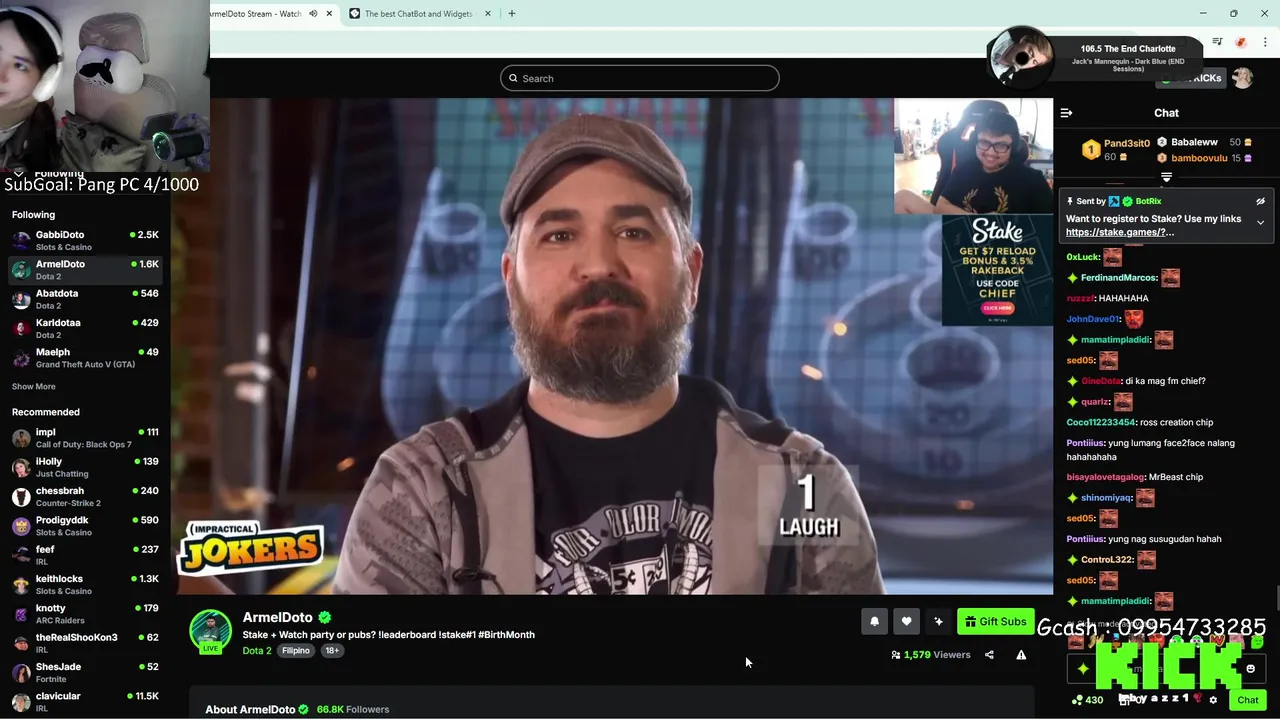Click the report warning triangle icon

(x=1021, y=655)
